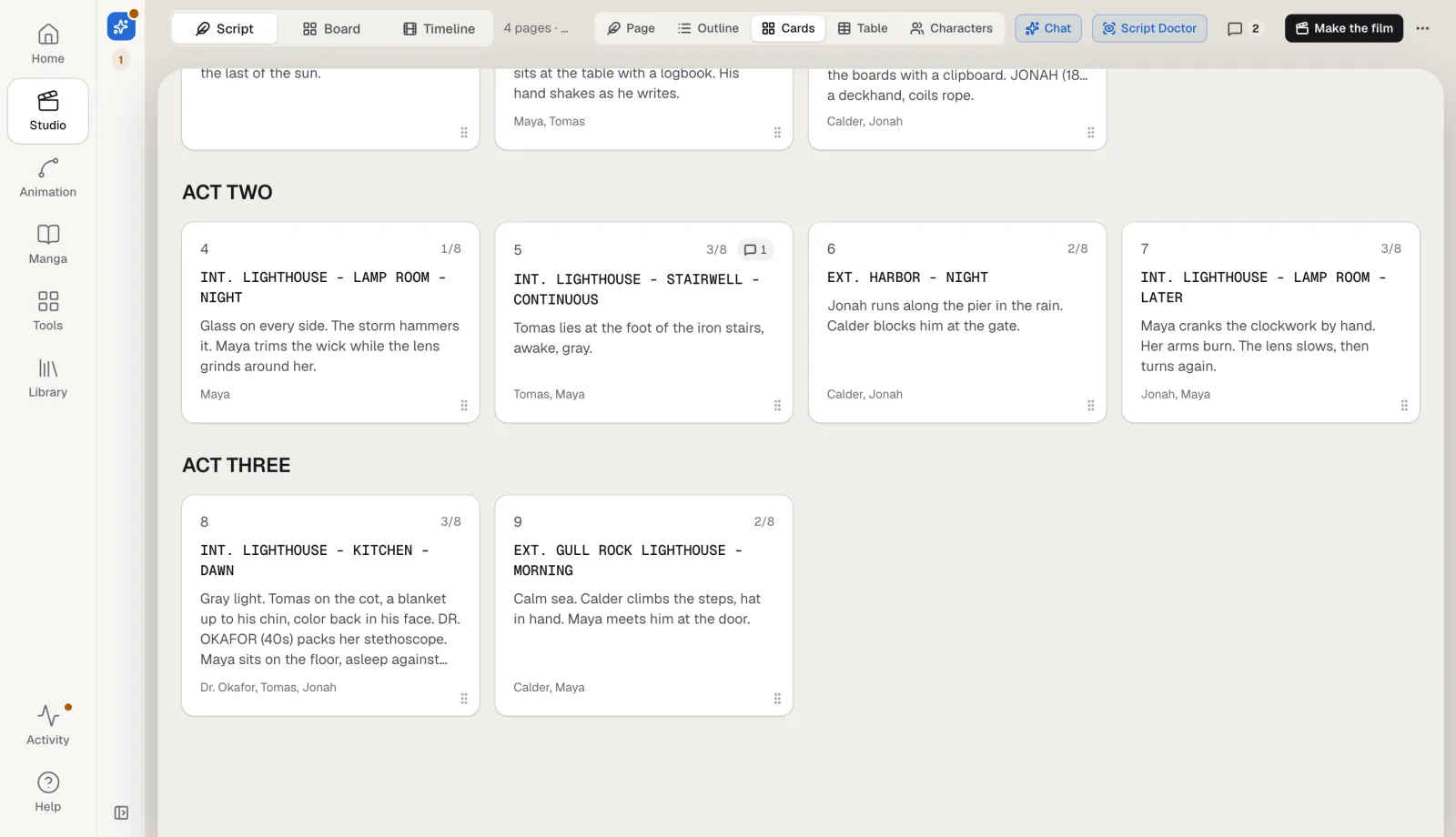This screenshot has height=837, width=1456.
Task: Select the Cards view
Action: pos(788,28)
